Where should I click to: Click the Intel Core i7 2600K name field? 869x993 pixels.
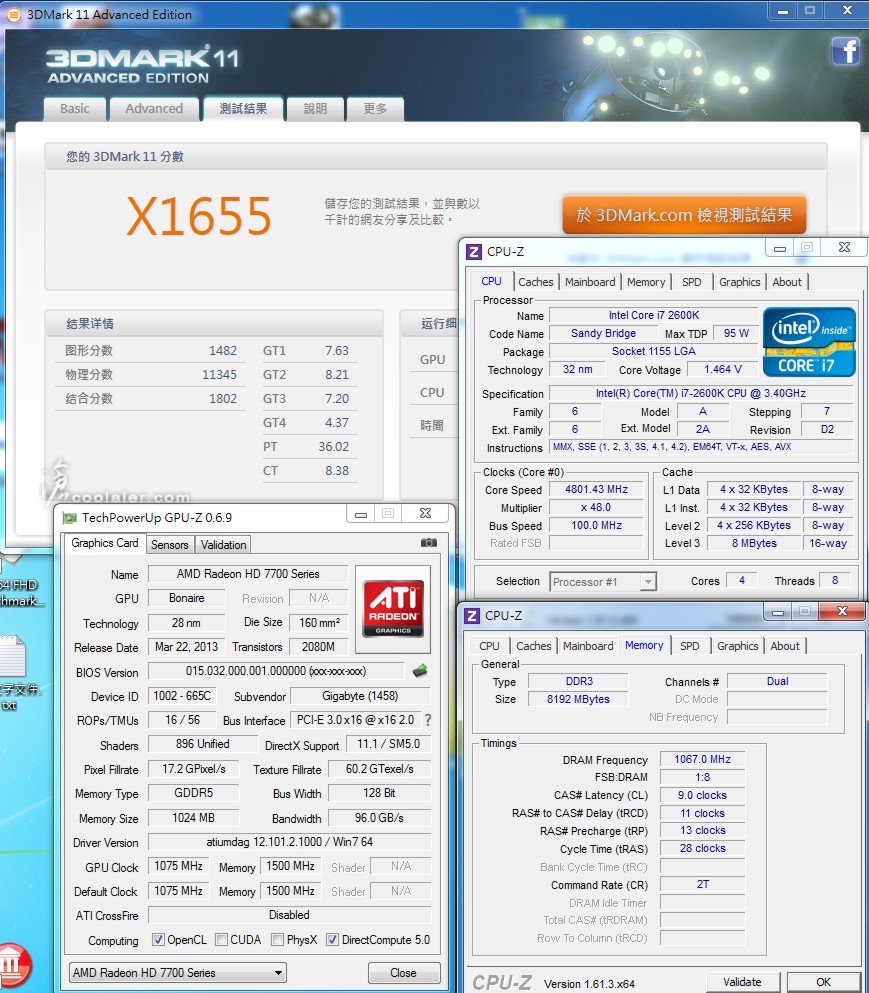pos(654,315)
